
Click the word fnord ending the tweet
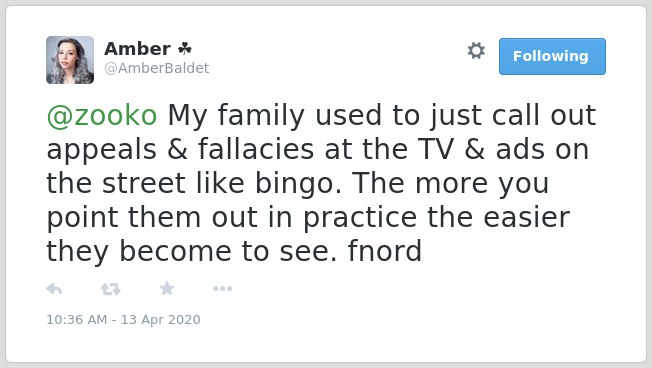tap(385, 251)
